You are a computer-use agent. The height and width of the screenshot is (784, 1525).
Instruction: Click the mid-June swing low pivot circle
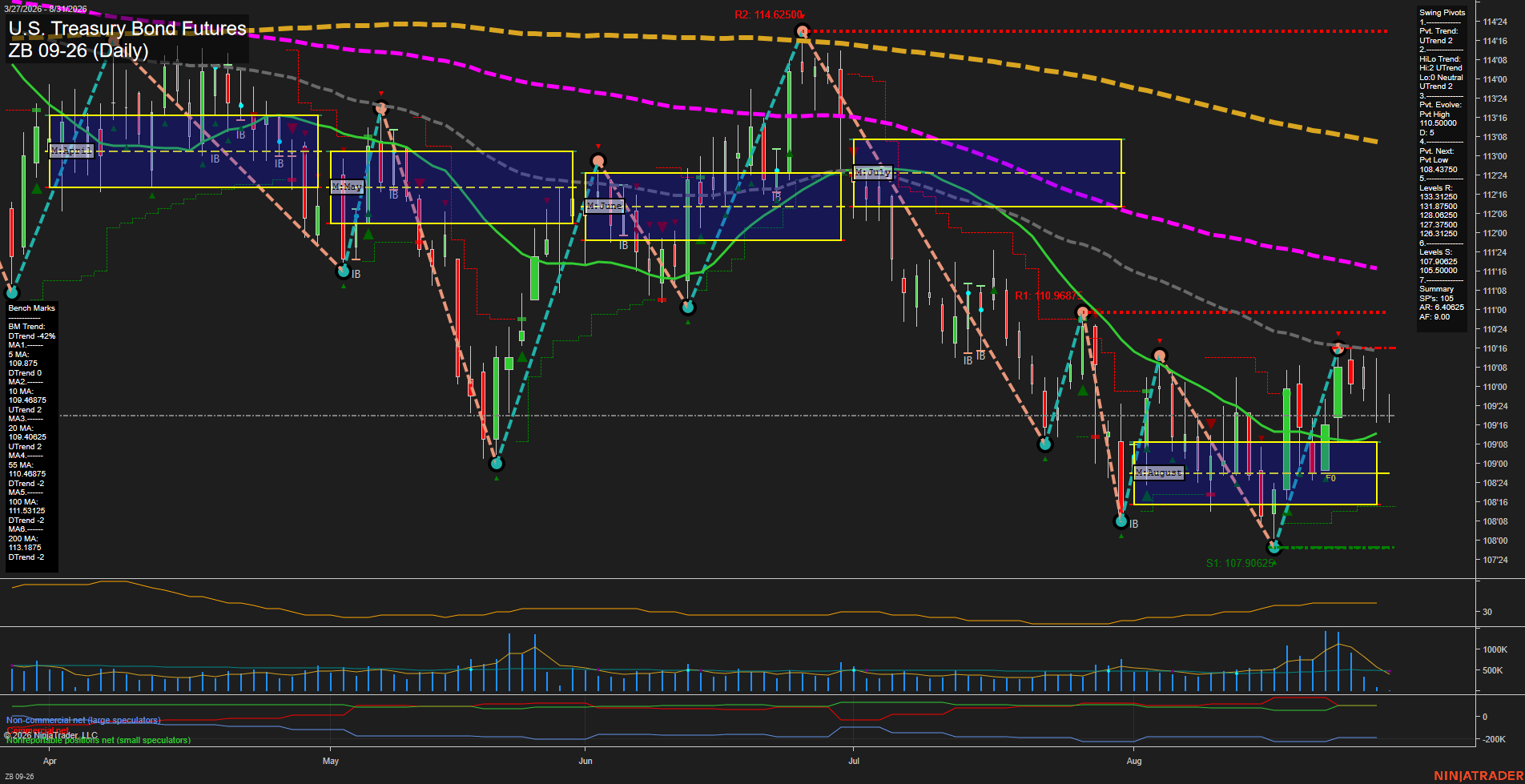(x=687, y=308)
